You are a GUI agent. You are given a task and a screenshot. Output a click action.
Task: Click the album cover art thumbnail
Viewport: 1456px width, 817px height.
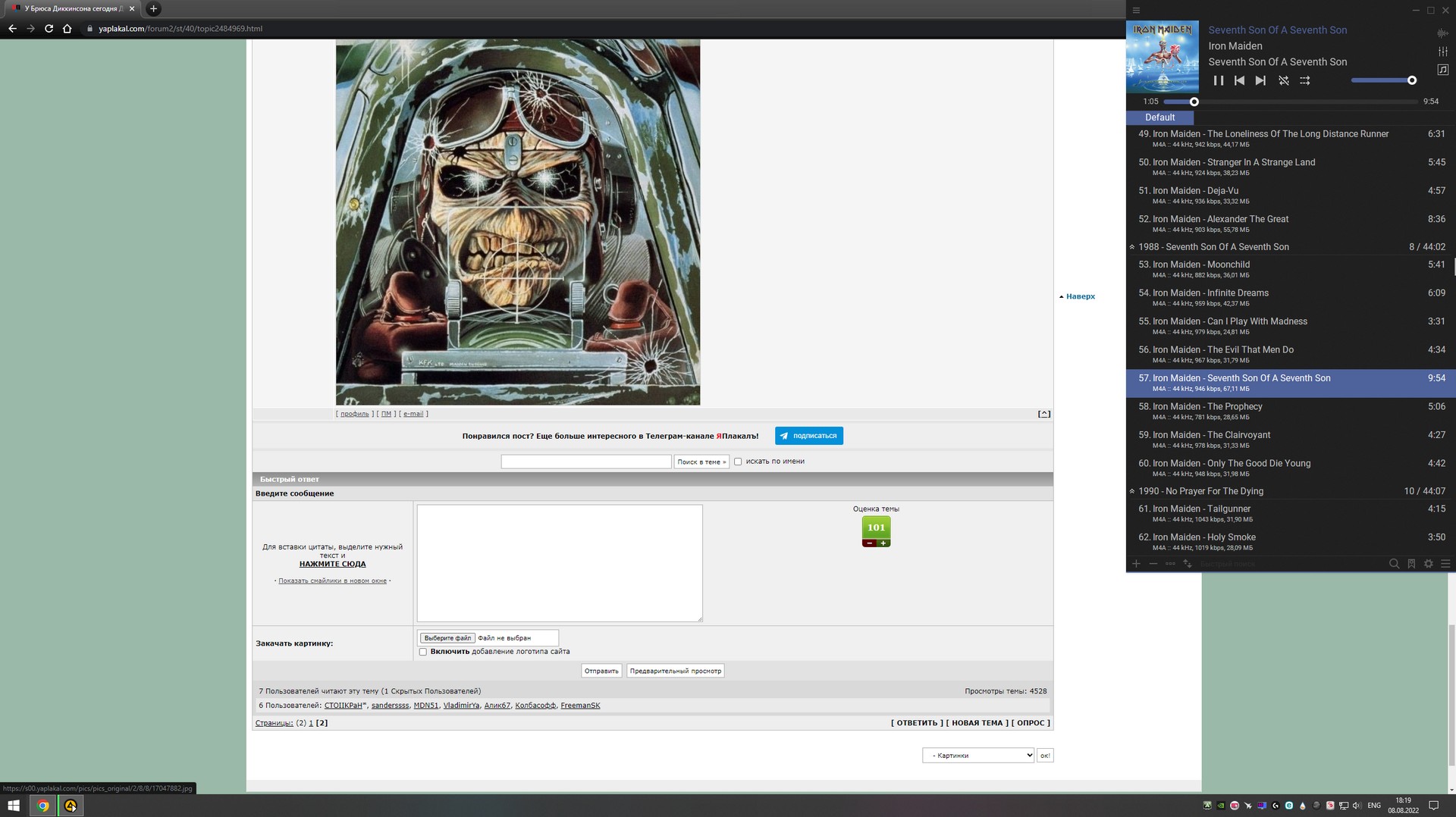pyautogui.click(x=1163, y=57)
